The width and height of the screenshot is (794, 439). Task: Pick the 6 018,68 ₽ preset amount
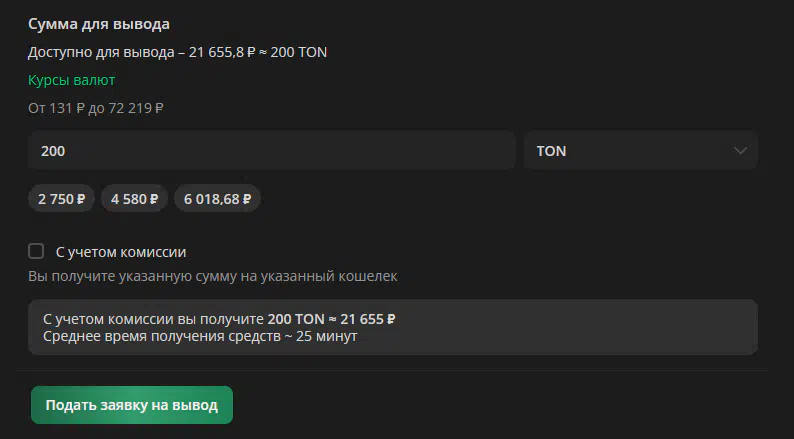click(x=217, y=198)
